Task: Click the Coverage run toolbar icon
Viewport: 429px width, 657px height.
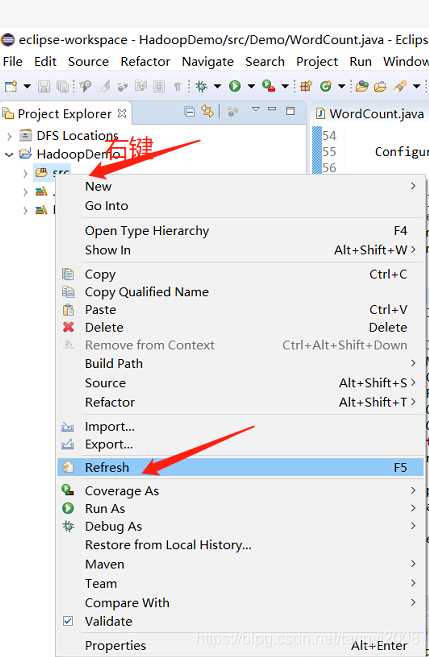Action: tap(269, 86)
